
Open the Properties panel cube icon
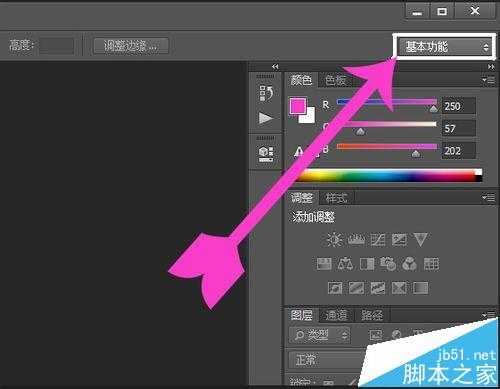[266, 154]
